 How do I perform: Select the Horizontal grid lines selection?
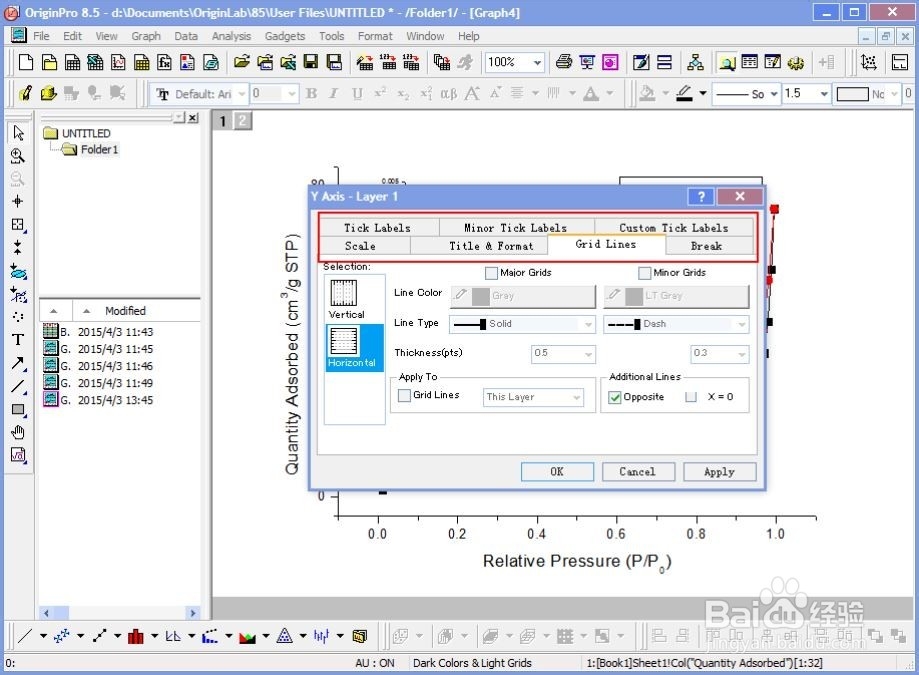pos(354,347)
